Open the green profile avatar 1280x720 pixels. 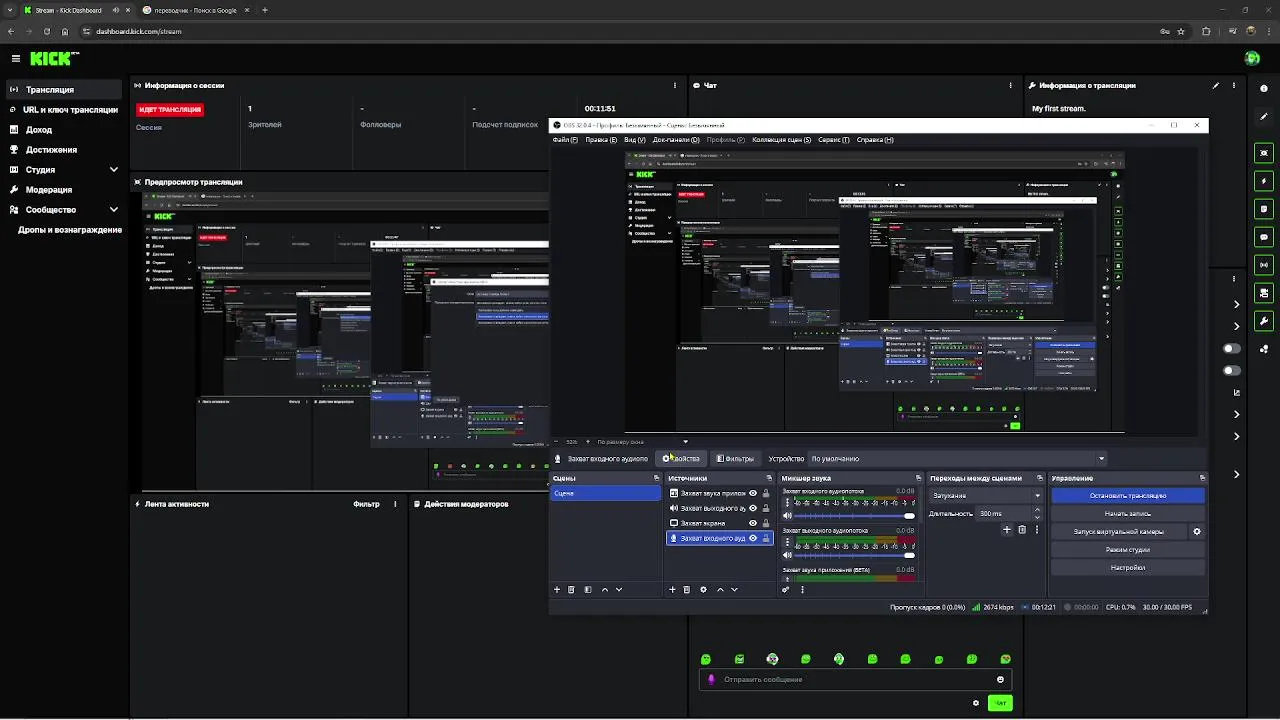tap(1252, 59)
